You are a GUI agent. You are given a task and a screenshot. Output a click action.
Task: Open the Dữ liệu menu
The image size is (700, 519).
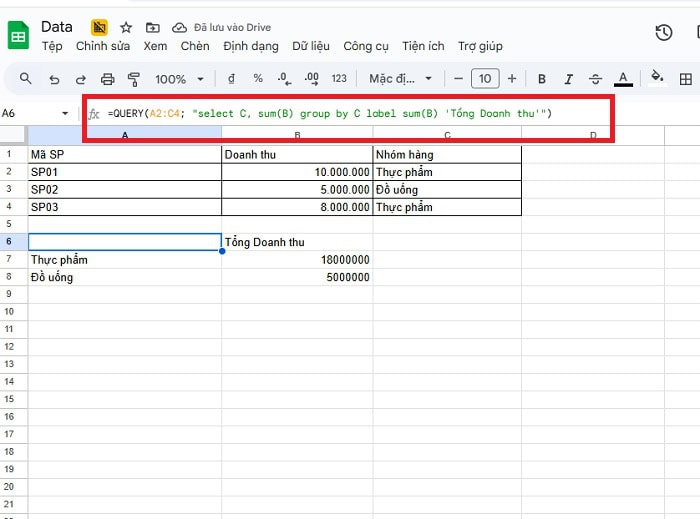point(312,46)
